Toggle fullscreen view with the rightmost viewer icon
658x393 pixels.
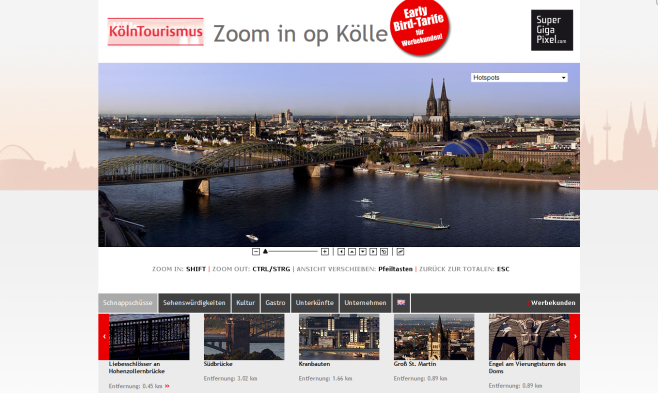pyautogui.click(x=400, y=252)
